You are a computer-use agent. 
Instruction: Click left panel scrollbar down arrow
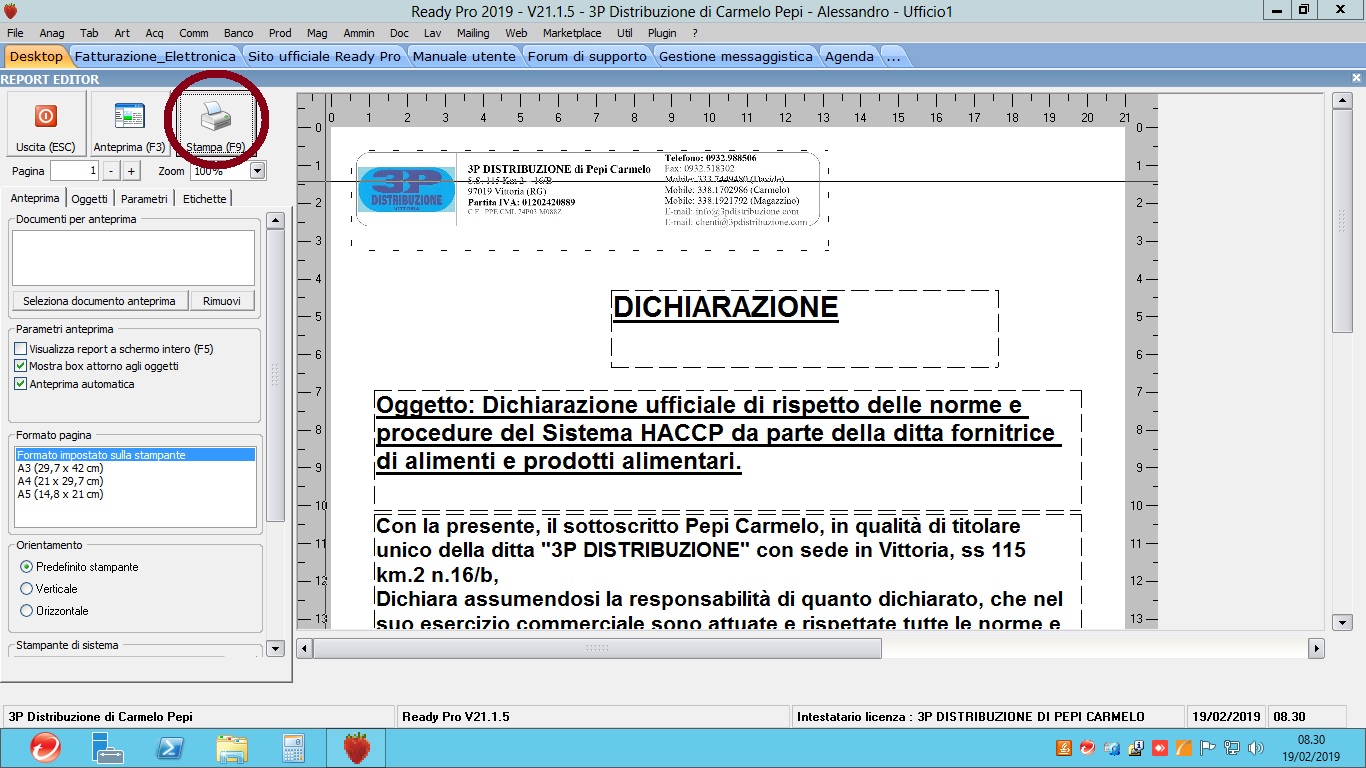[276, 649]
